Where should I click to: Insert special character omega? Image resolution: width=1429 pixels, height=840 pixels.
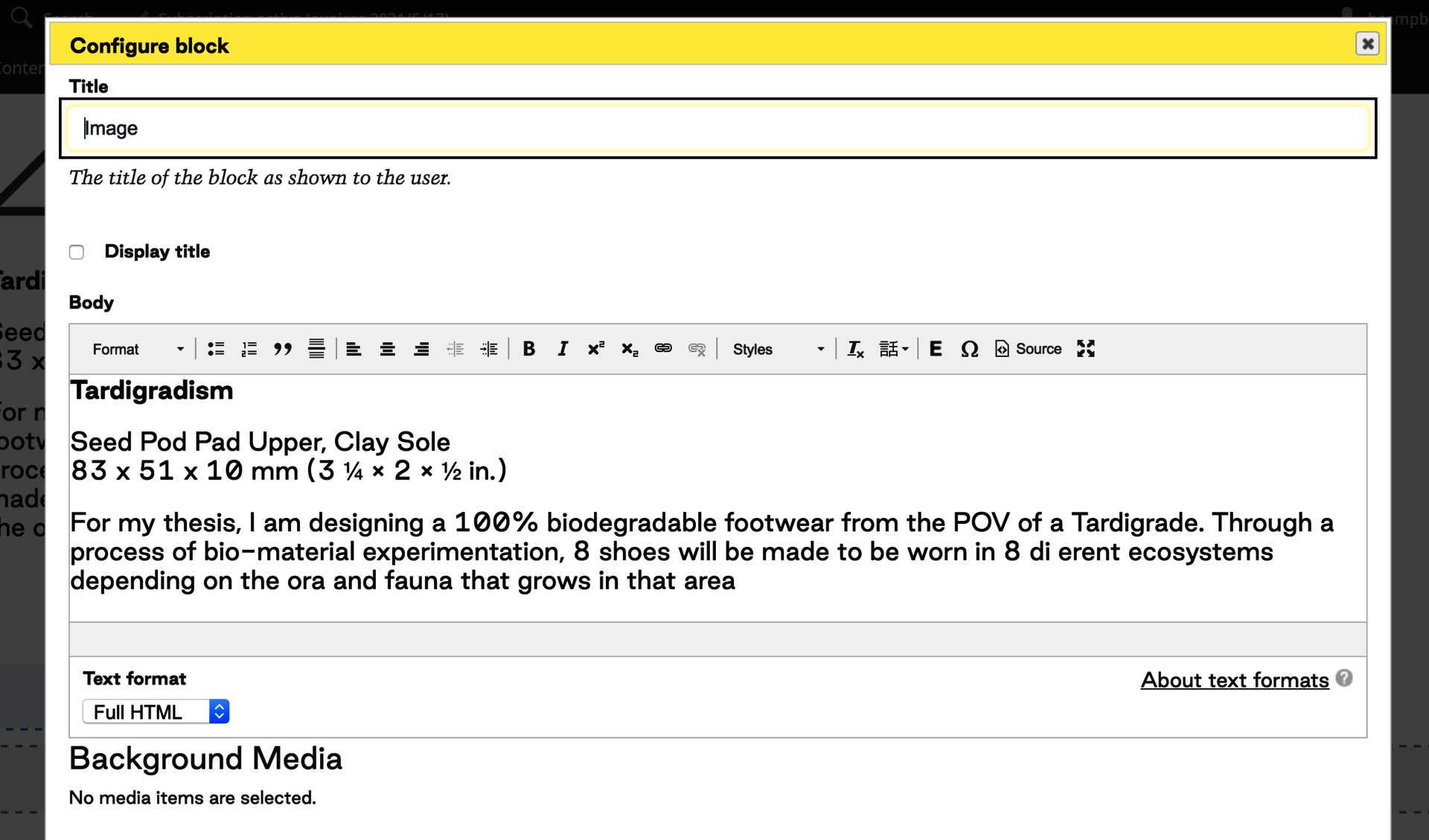969,349
